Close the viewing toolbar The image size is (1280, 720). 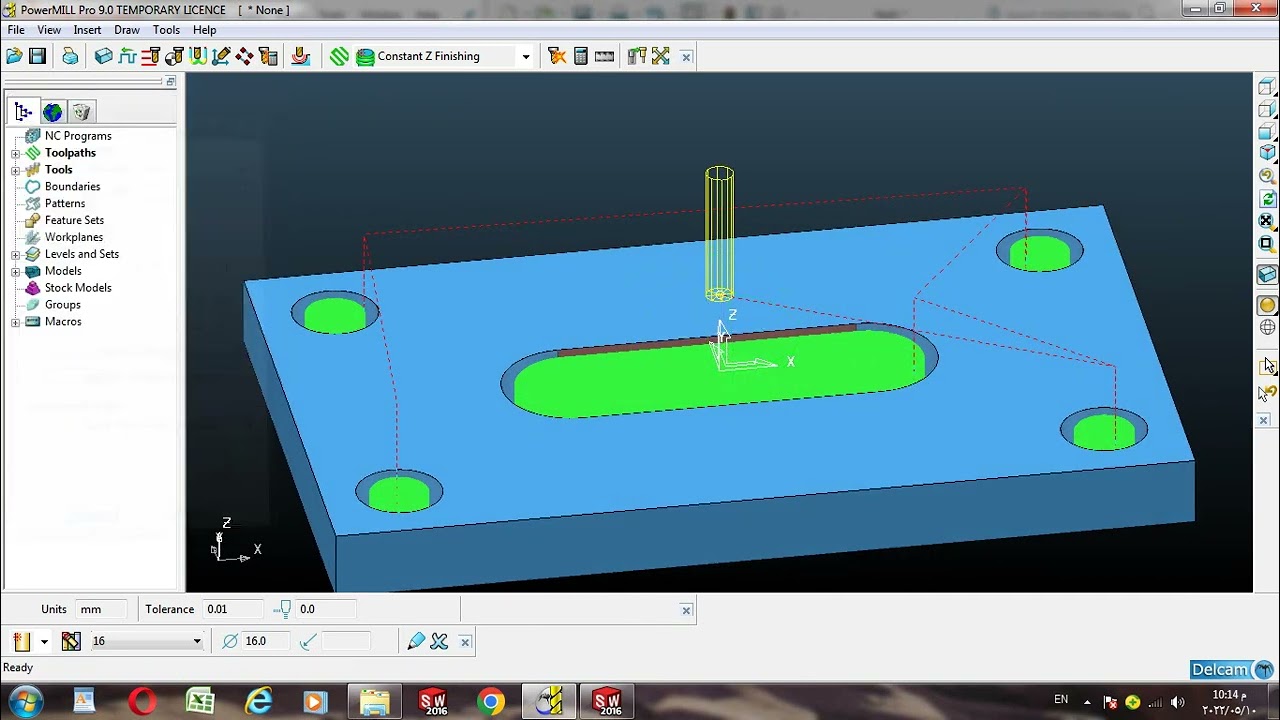click(1264, 420)
